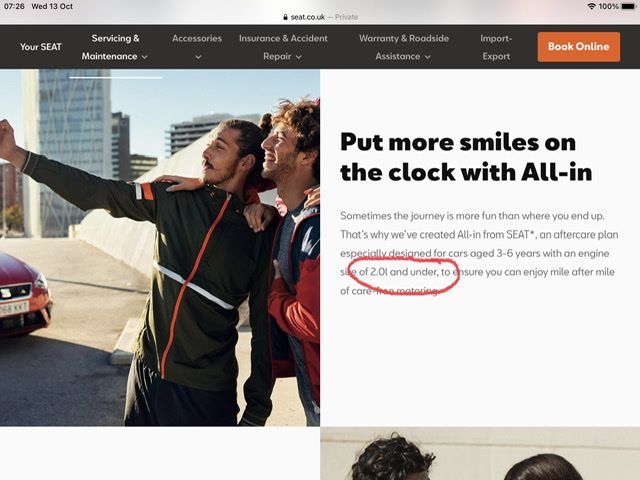Tap the padlock icon beside seat.co.uk

click(x=285, y=17)
